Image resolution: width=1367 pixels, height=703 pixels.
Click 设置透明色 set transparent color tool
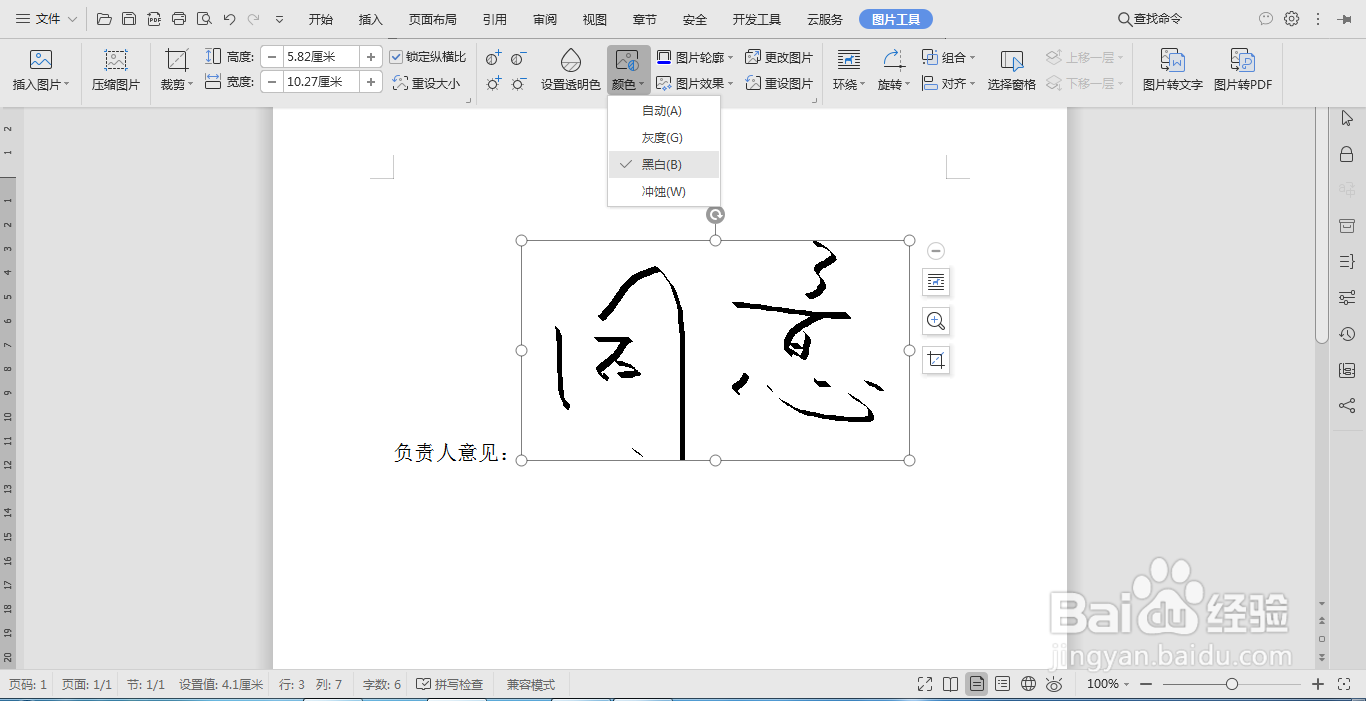click(571, 70)
